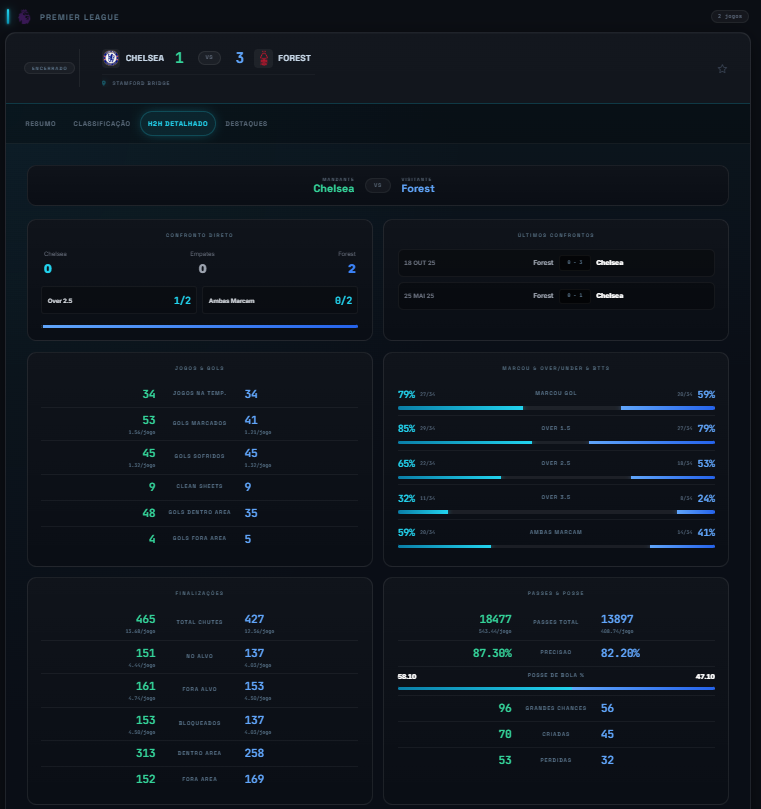Image resolution: width=761 pixels, height=809 pixels.
Task: Click Forest's Over 3.5 24% value
Action: [x=706, y=499]
